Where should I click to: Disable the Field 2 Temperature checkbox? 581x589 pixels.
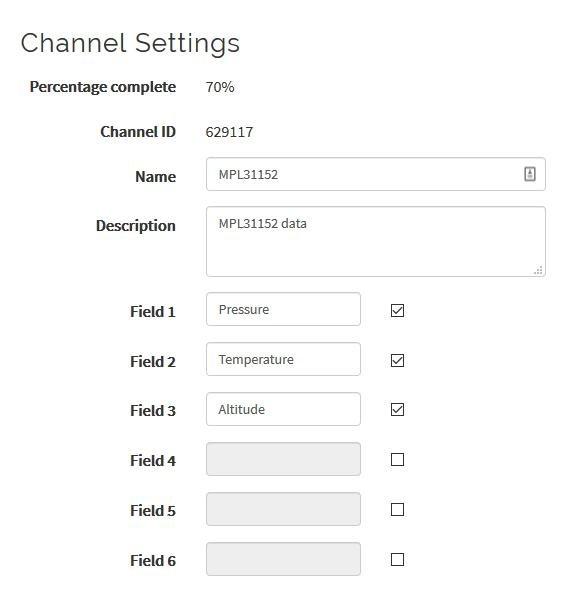click(397, 361)
